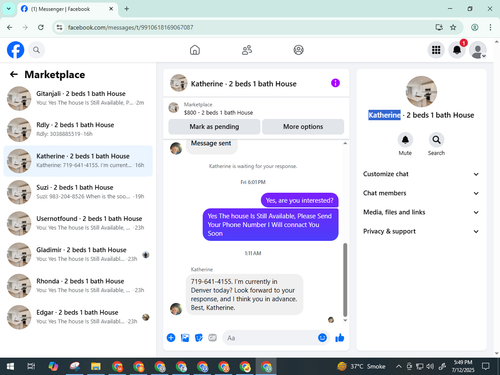500x375 pixels.
Task: Click the browser address bar URL
Action: (x=130, y=27)
